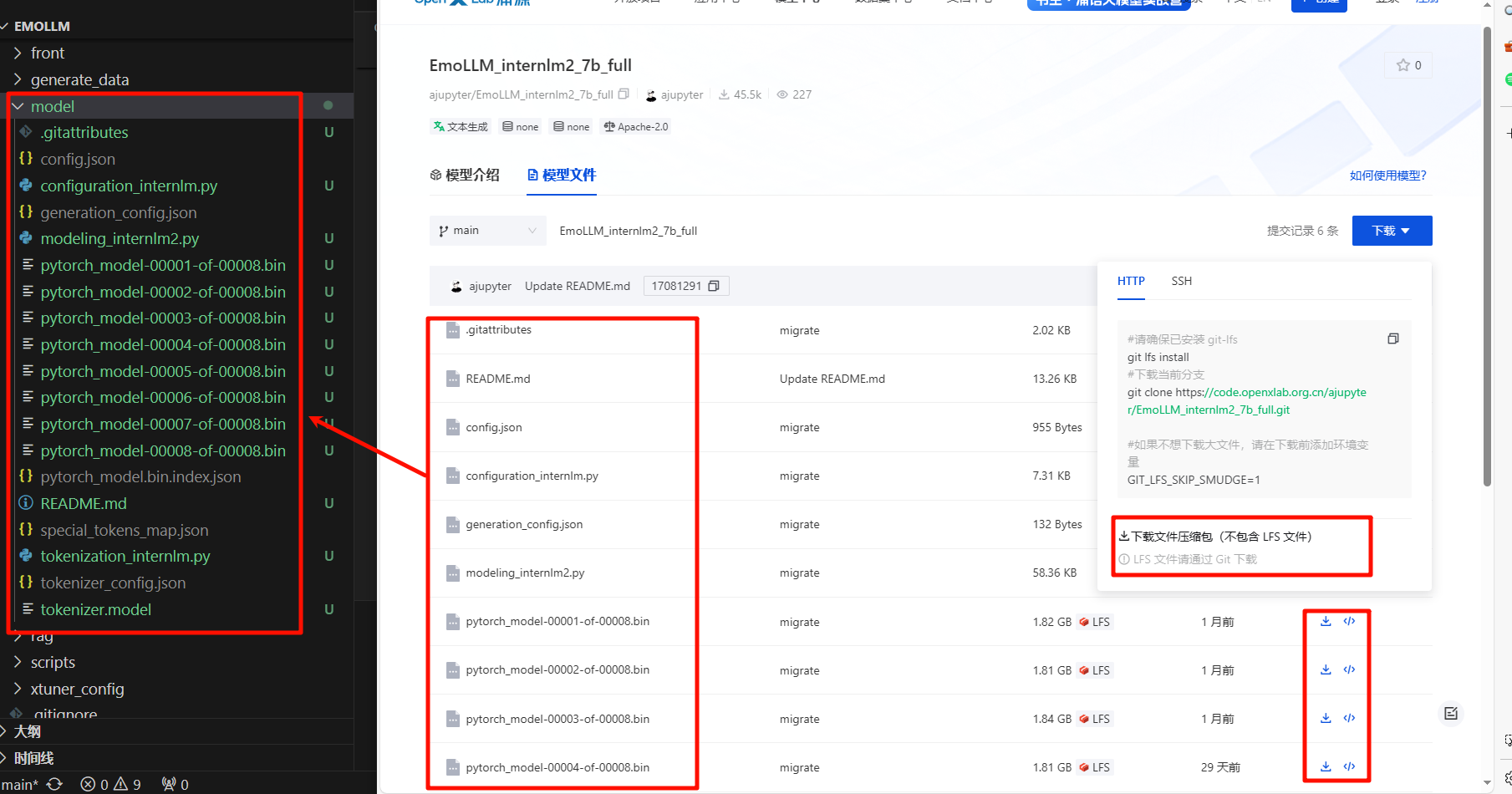Switch to the 模型介绍 tab
Image resolution: width=1512 pixels, height=794 pixels.
(465, 175)
